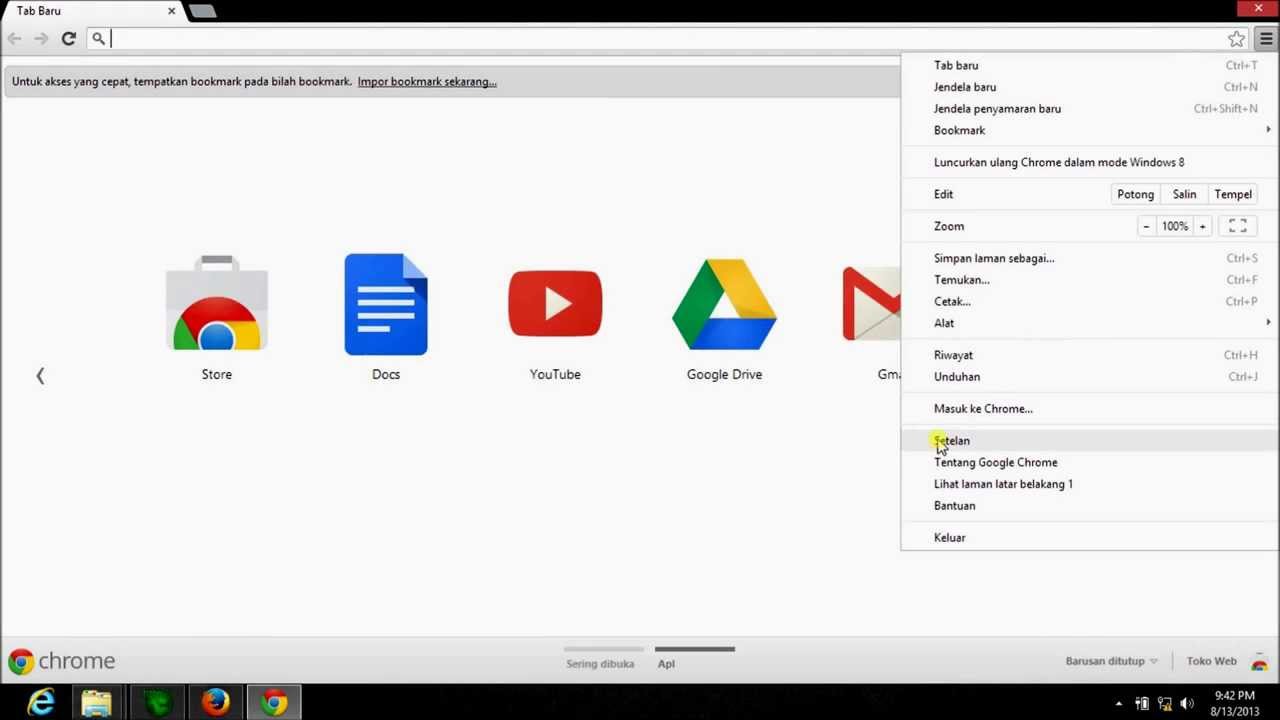Select Simpan laman sebagai menu item

pos(1089,258)
